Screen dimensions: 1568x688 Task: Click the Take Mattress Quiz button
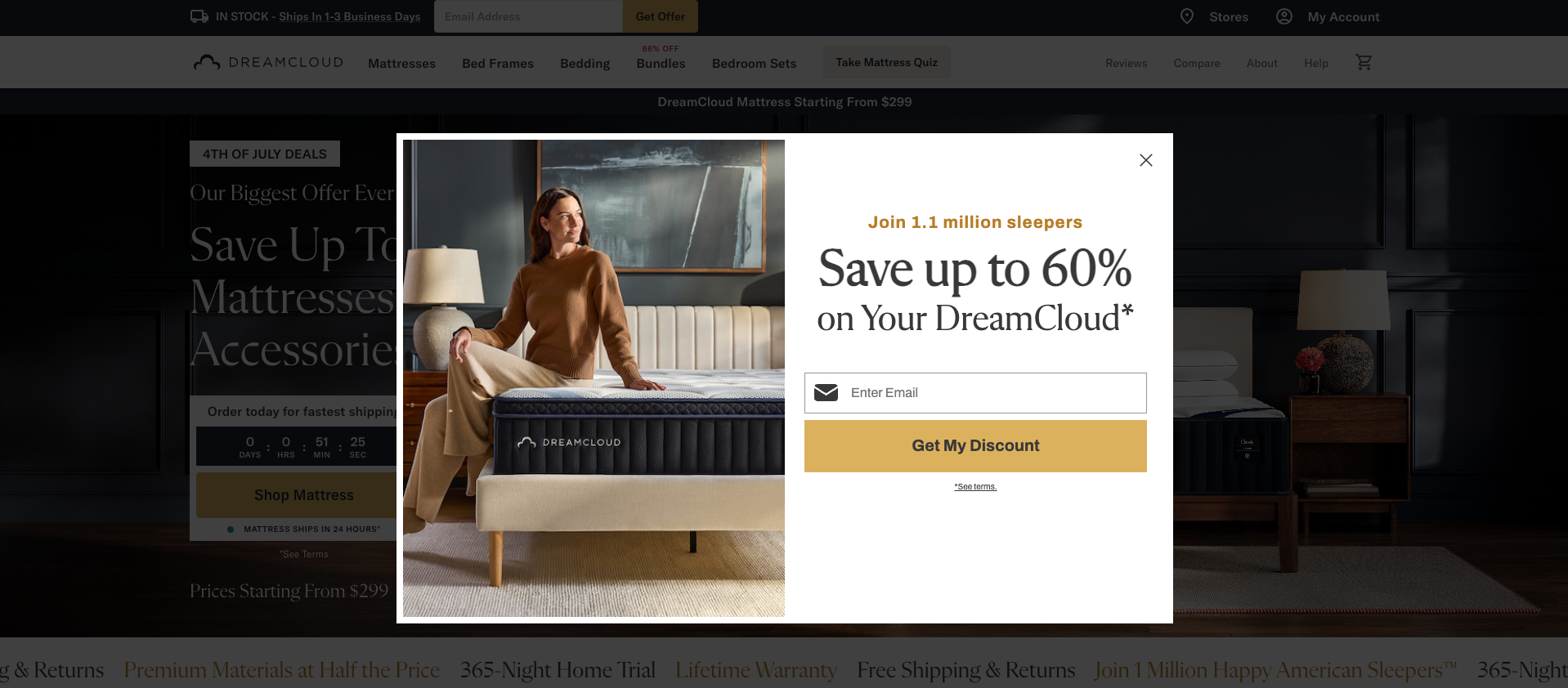(886, 62)
